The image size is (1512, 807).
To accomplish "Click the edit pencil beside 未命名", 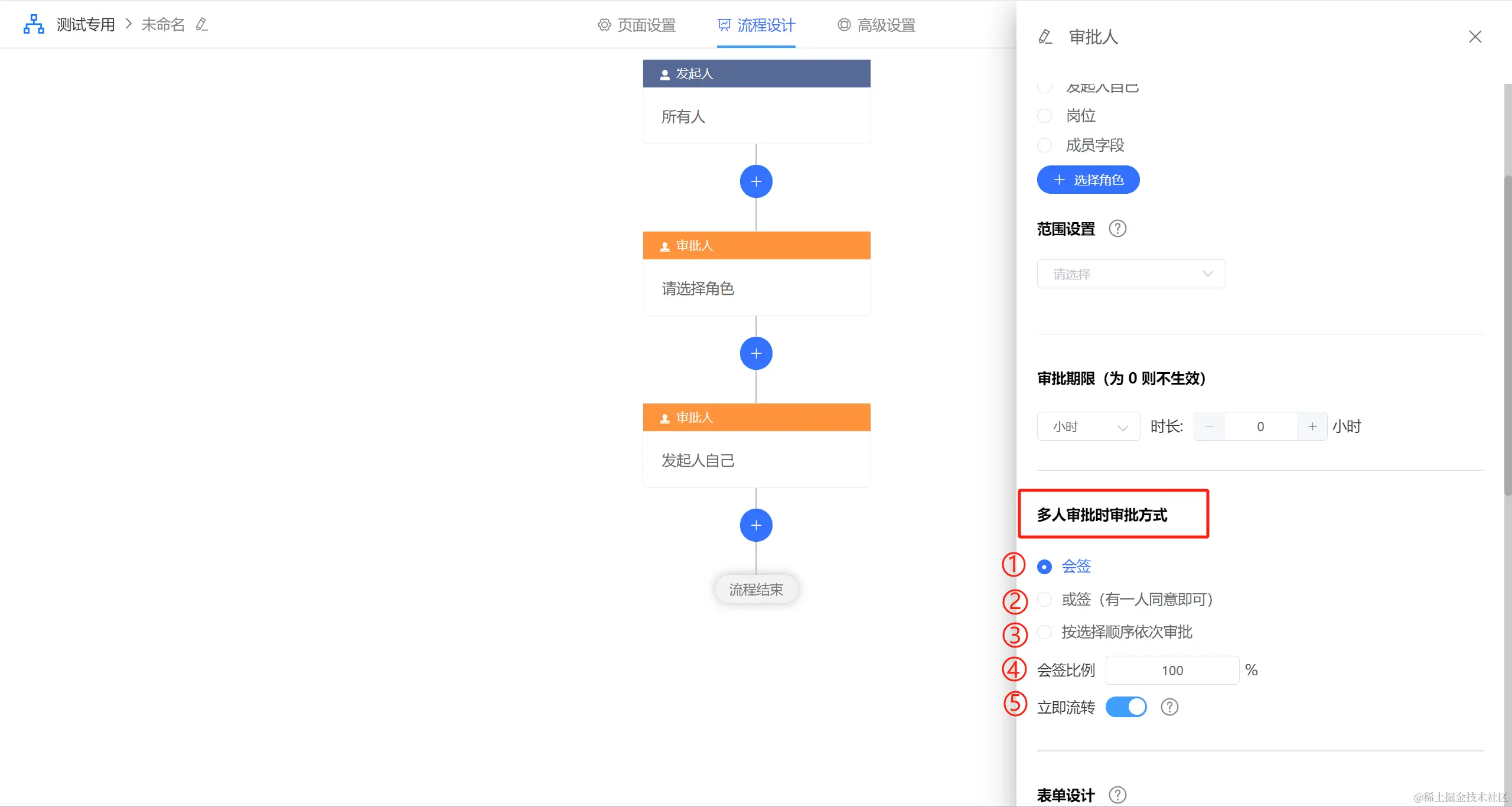I will [x=202, y=24].
